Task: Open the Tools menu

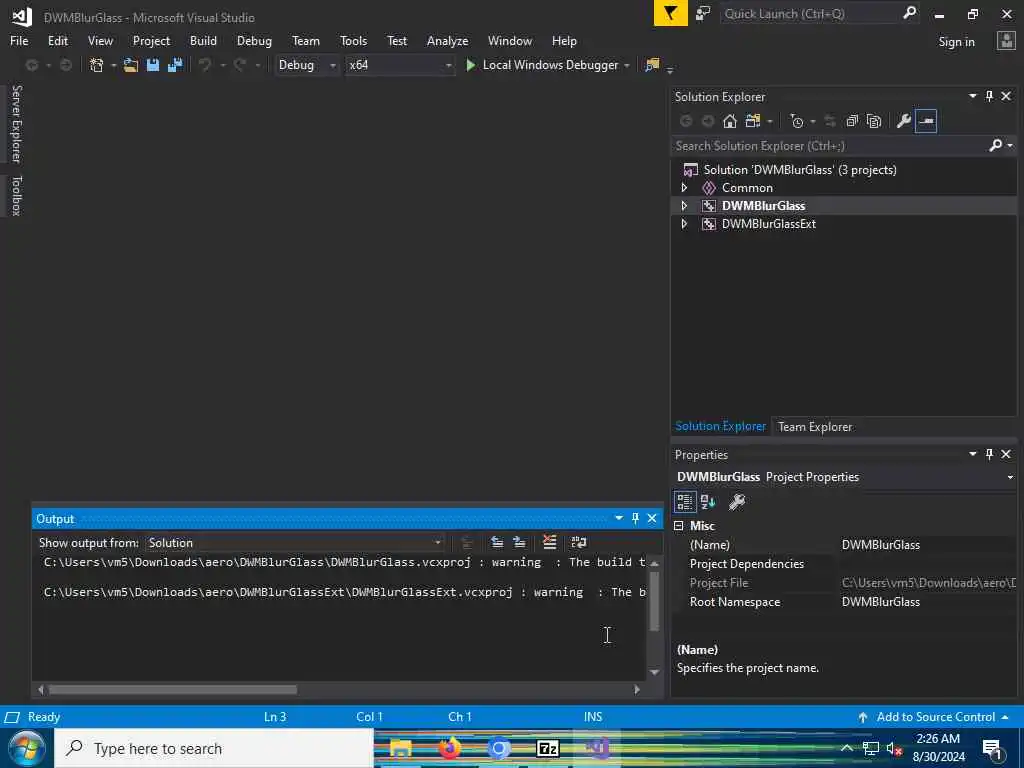Action: [353, 40]
